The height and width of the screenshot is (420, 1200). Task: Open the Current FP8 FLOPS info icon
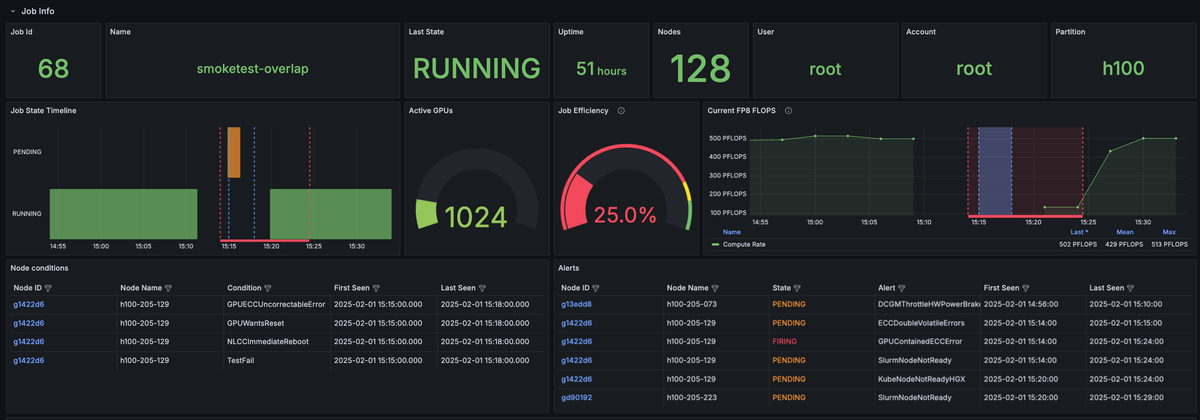pyautogui.click(x=789, y=111)
